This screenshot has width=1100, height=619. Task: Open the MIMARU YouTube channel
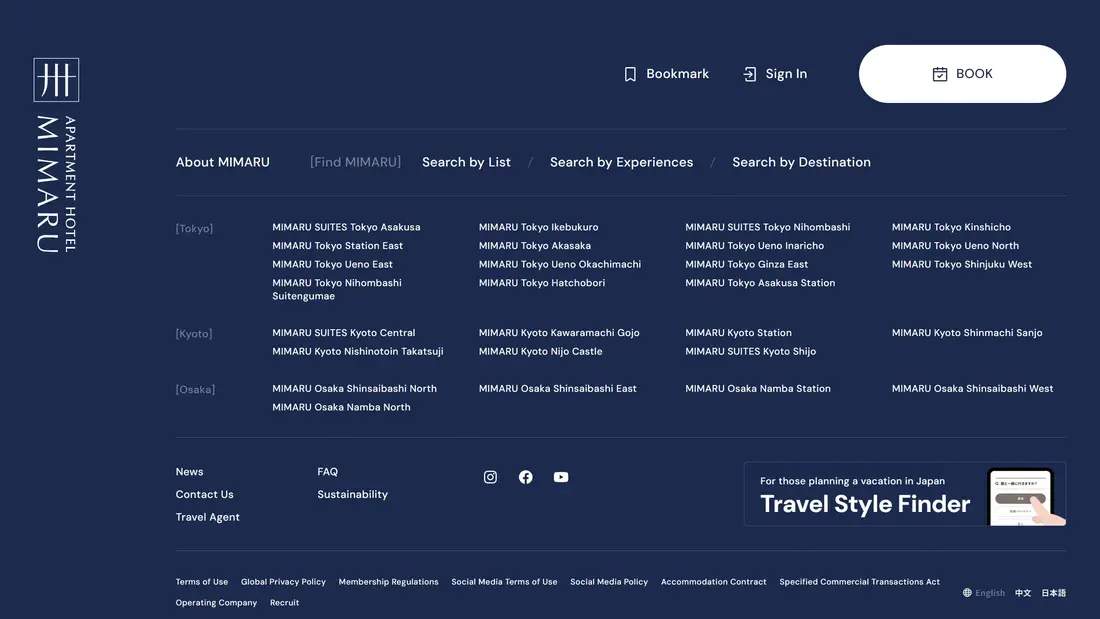pos(561,477)
